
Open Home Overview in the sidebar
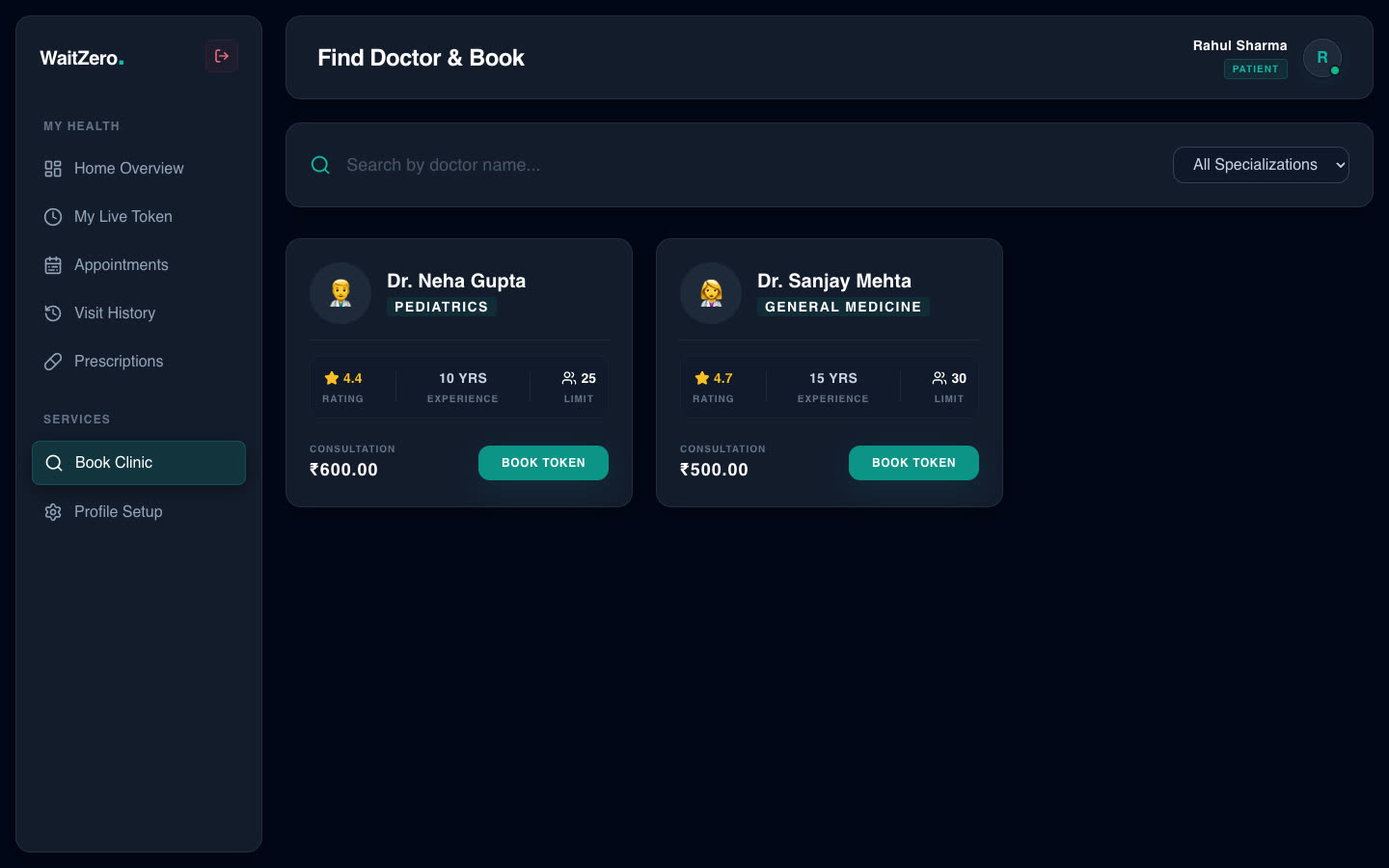click(139, 169)
